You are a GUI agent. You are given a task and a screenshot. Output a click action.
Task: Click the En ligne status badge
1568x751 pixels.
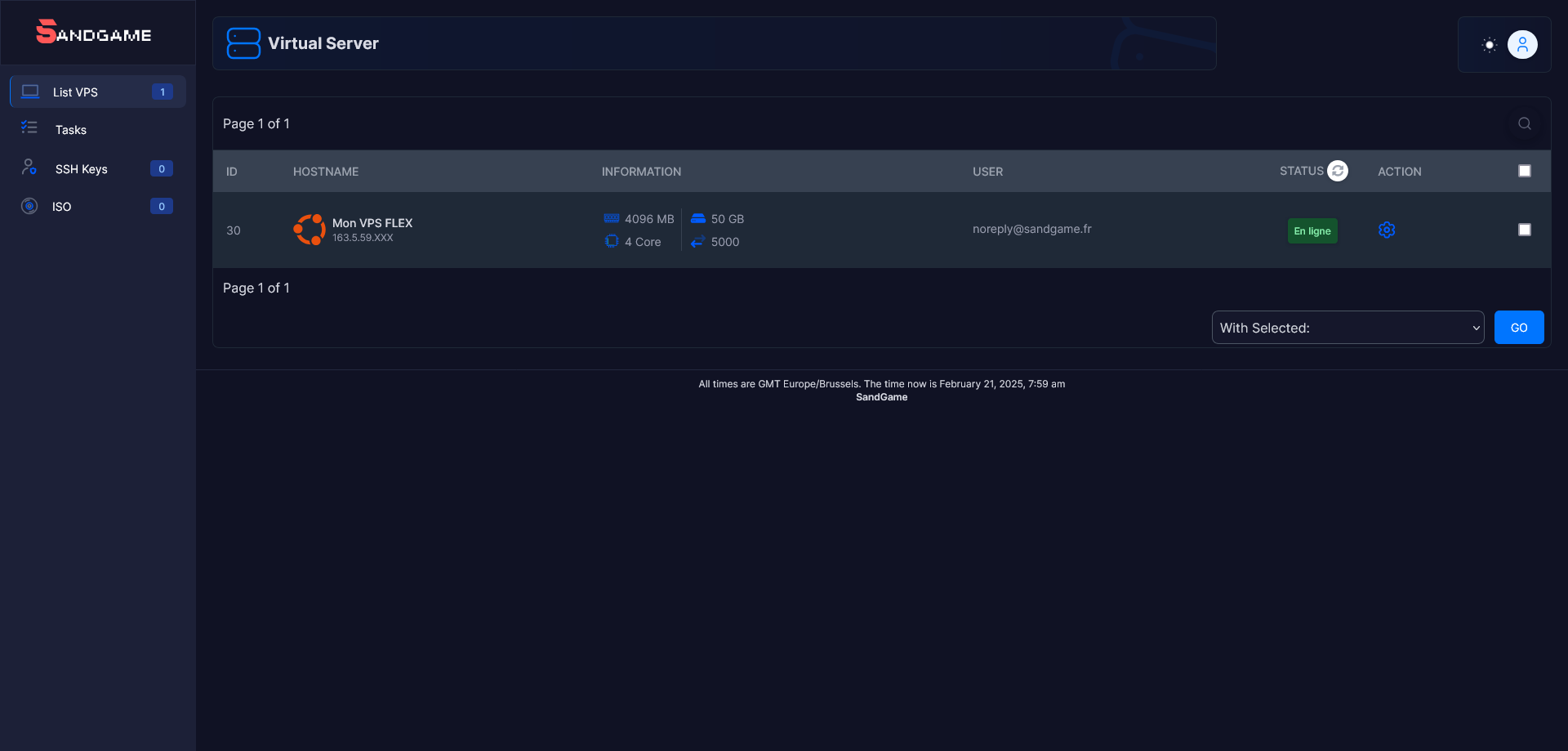coord(1312,230)
